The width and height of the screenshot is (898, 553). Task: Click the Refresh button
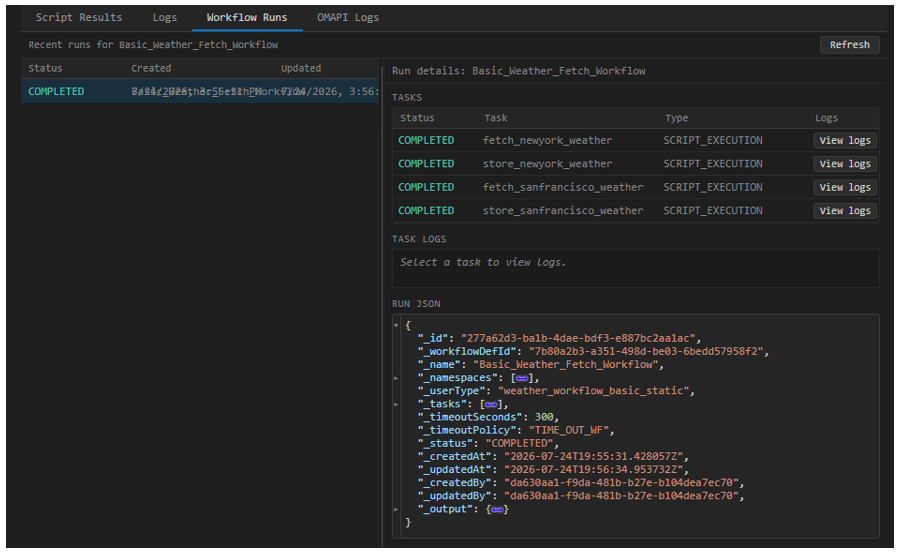coord(849,45)
